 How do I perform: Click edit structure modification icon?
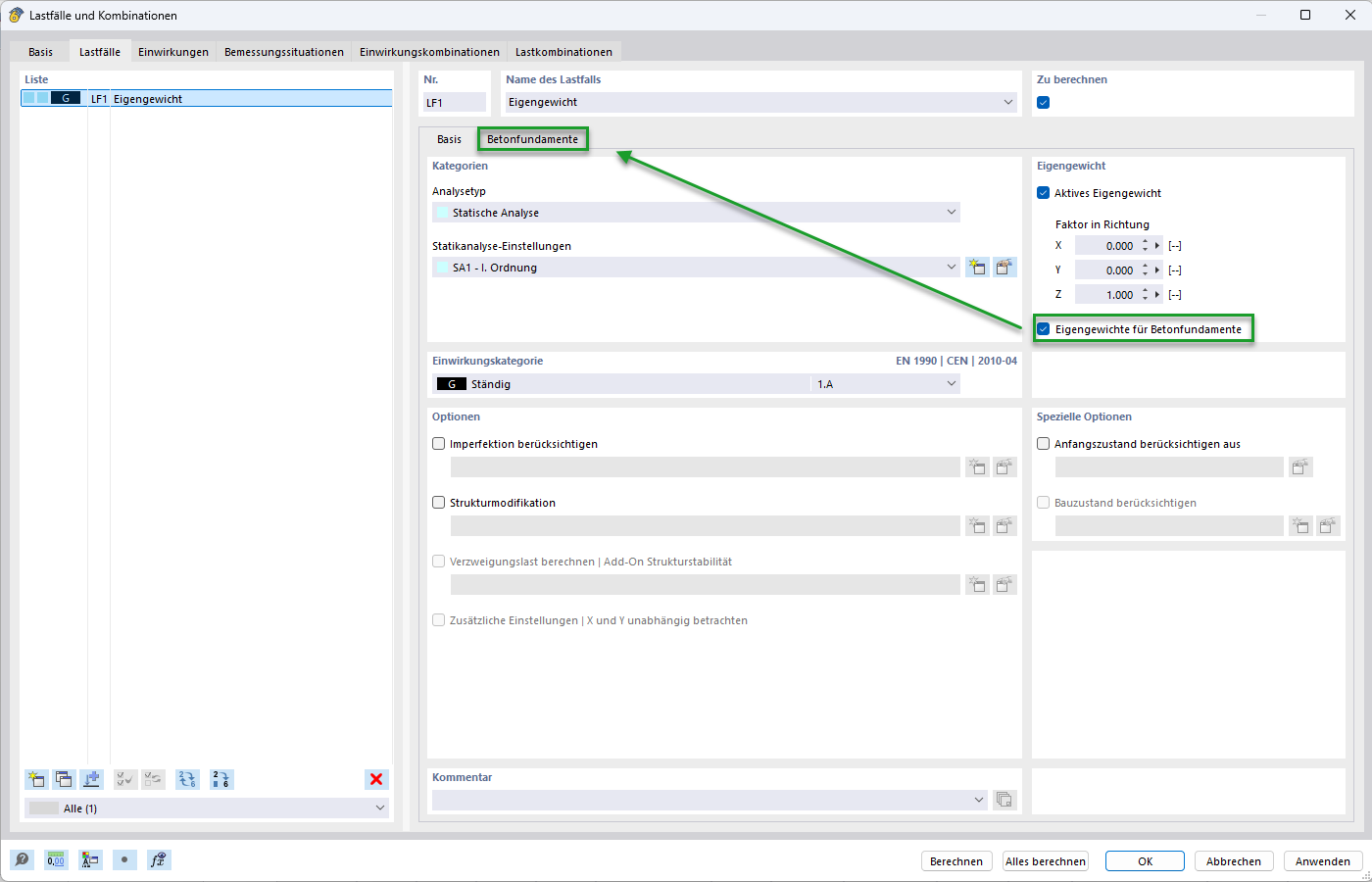(x=1004, y=525)
